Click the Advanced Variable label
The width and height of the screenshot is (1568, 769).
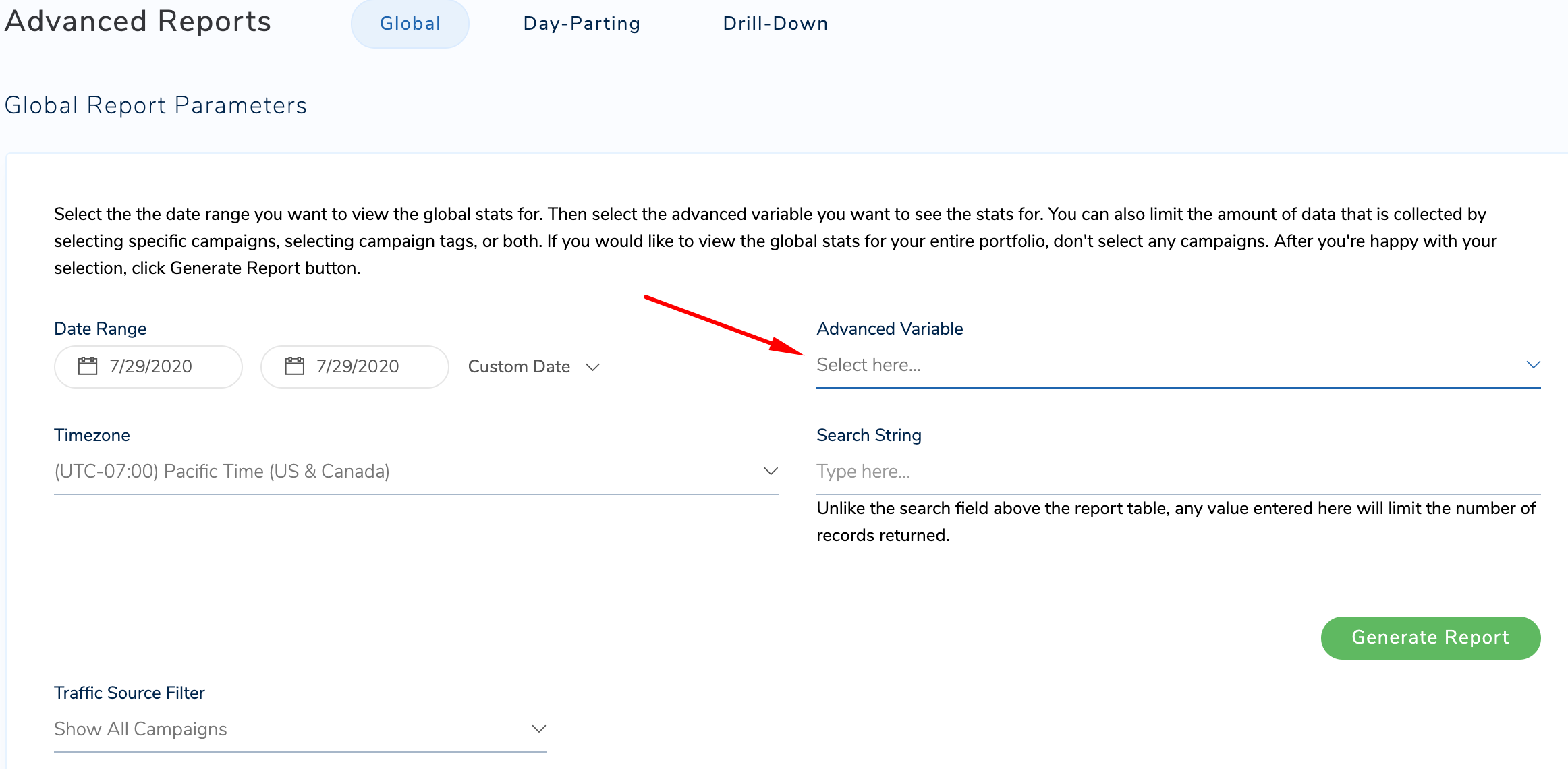(x=890, y=329)
